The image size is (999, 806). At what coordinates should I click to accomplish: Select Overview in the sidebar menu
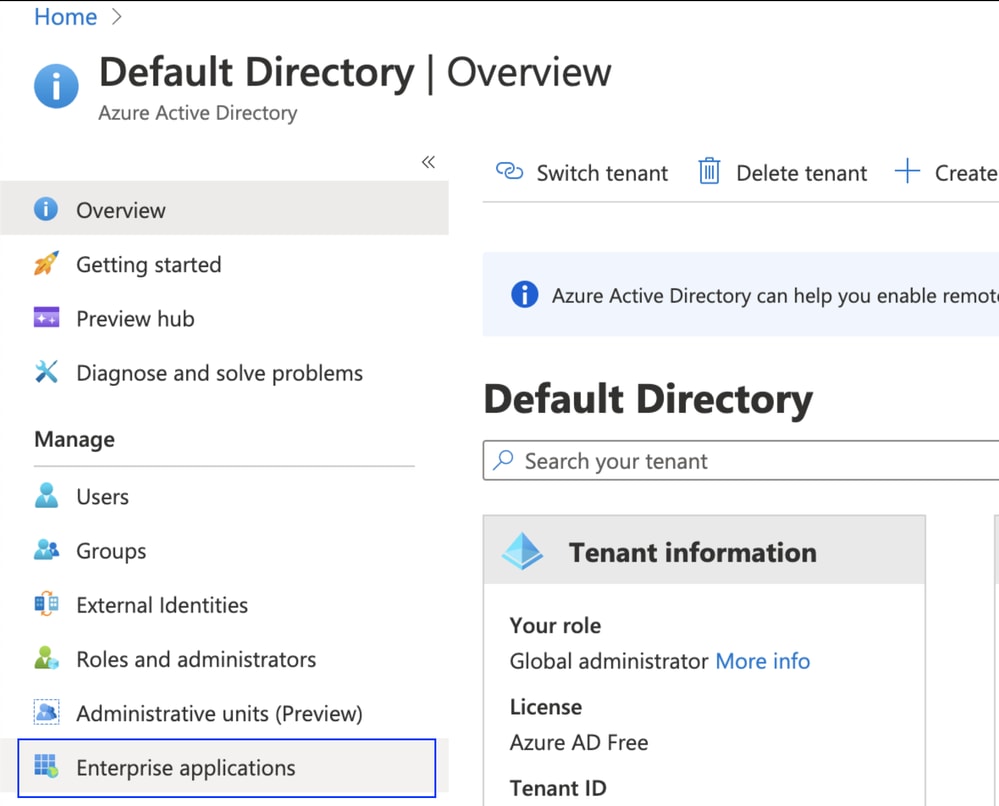[x=224, y=209]
